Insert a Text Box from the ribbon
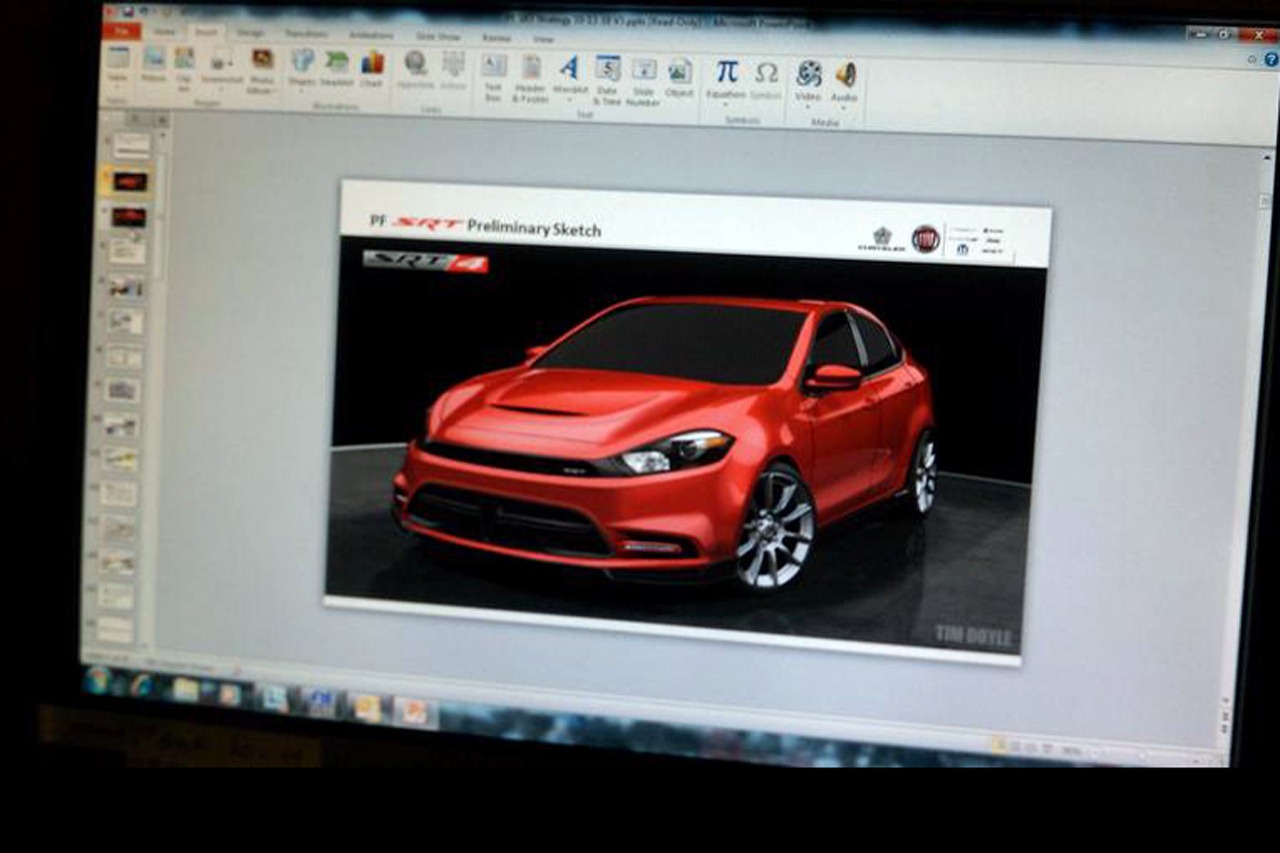The width and height of the screenshot is (1280, 853). 494,75
